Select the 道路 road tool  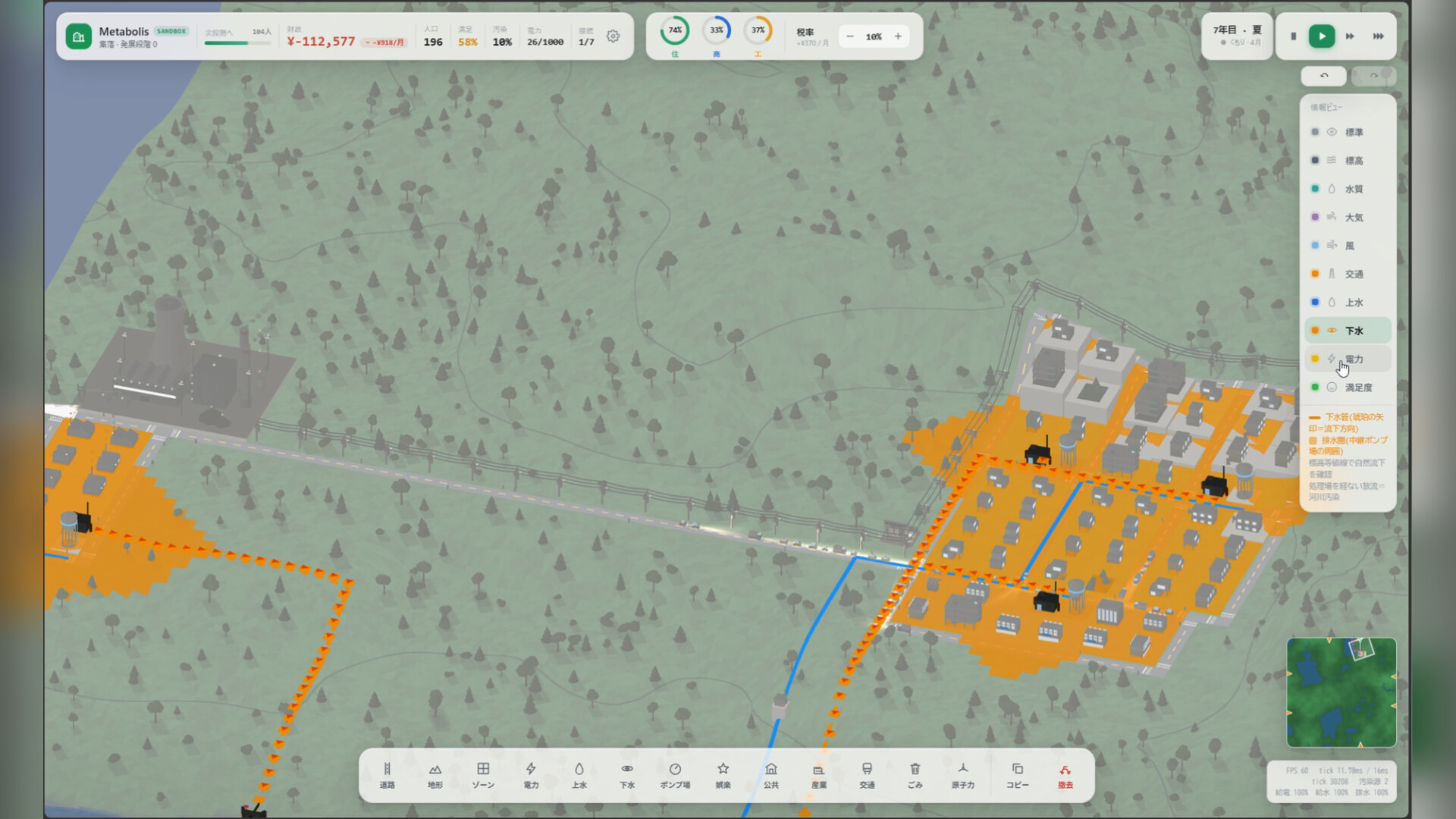pos(387,775)
